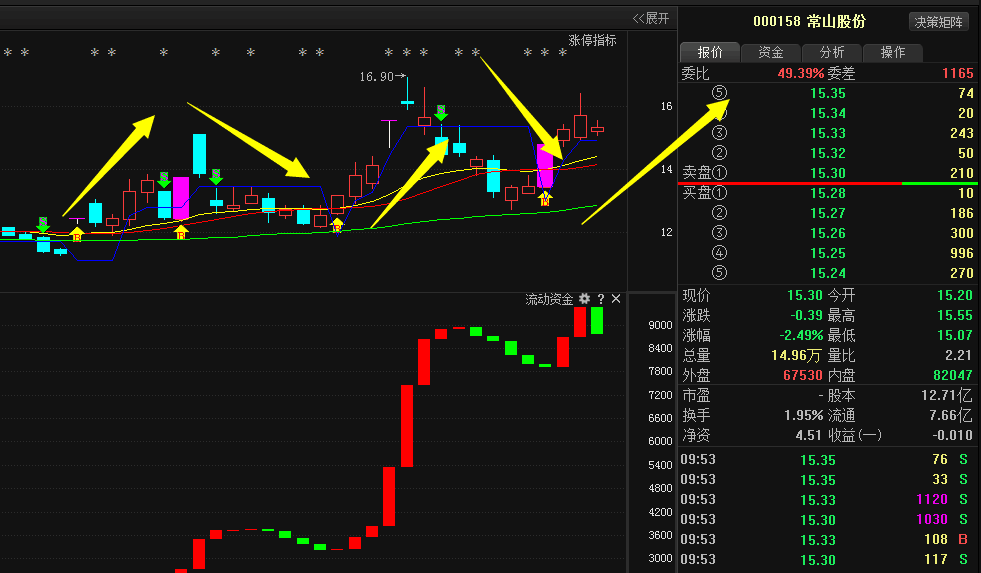Select the 买盘① bid price 15.28 row
The height and width of the screenshot is (573, 981).
[x=827, y=193]
